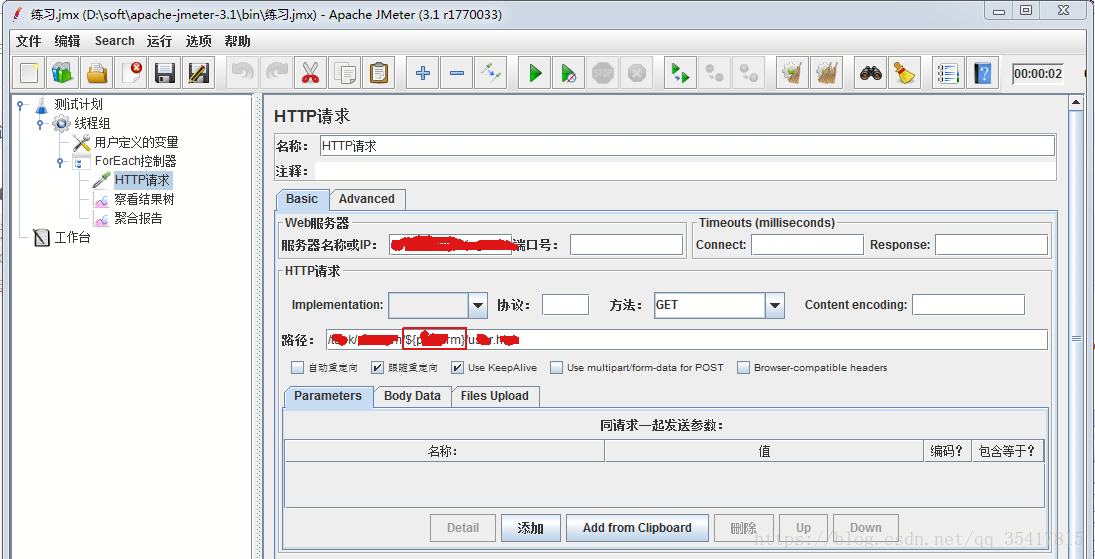Click the Clear results broom icon

(x=793, y=73)
